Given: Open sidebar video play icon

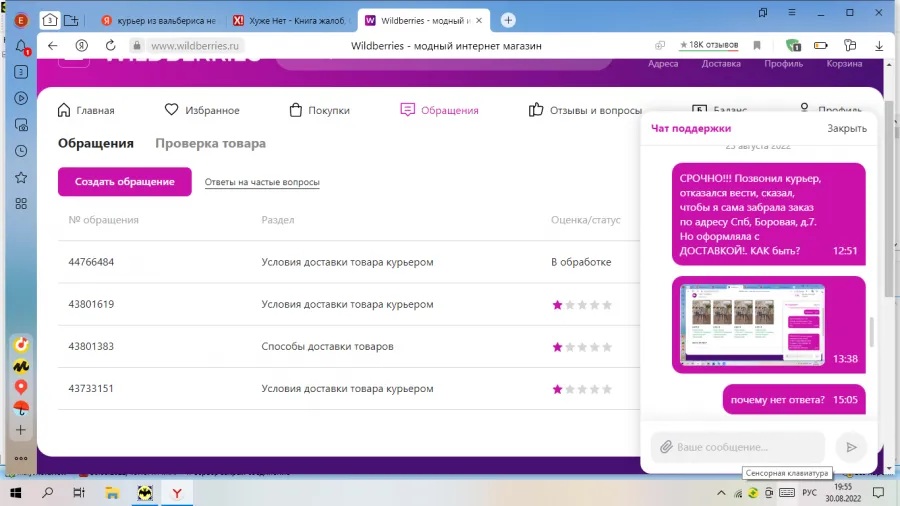Looking at the screenshot, I should coord(21,98).
